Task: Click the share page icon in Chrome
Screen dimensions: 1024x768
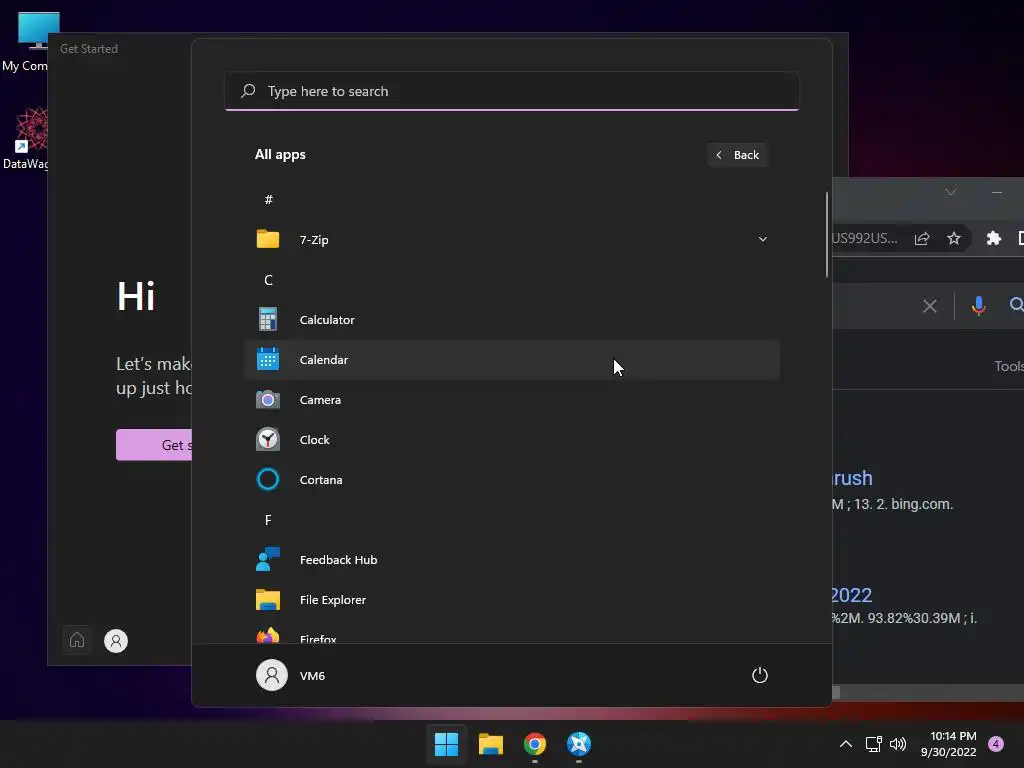Action: point(921,238)
